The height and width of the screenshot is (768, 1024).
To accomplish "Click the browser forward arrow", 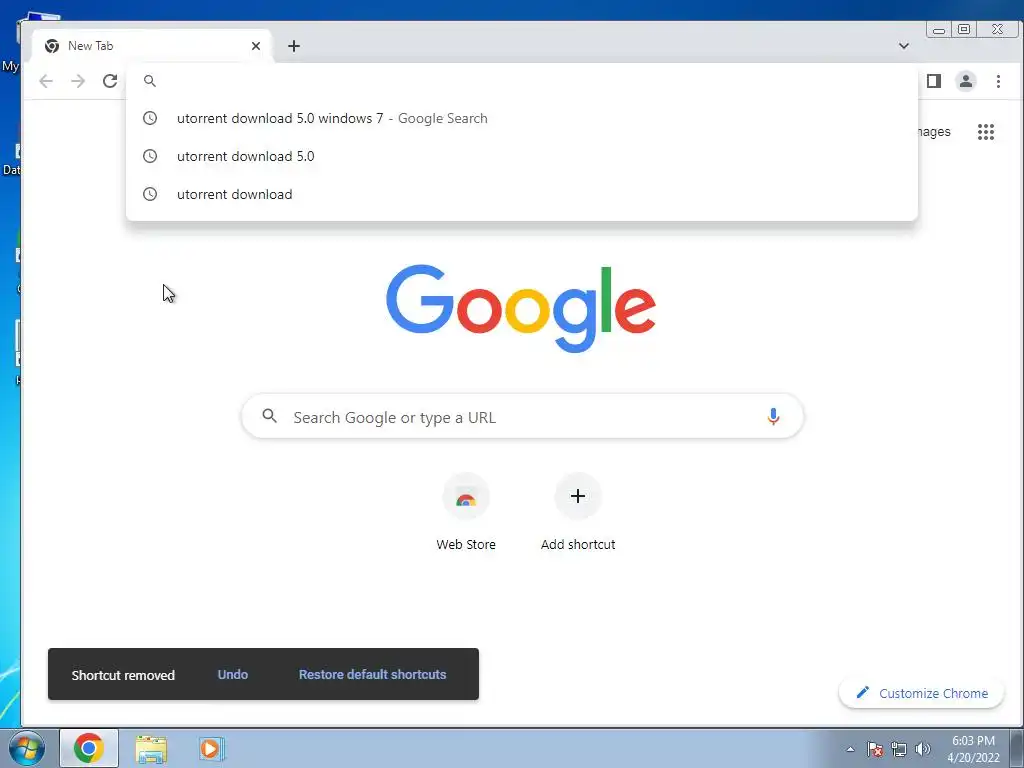I will click(x=78, y=81).
